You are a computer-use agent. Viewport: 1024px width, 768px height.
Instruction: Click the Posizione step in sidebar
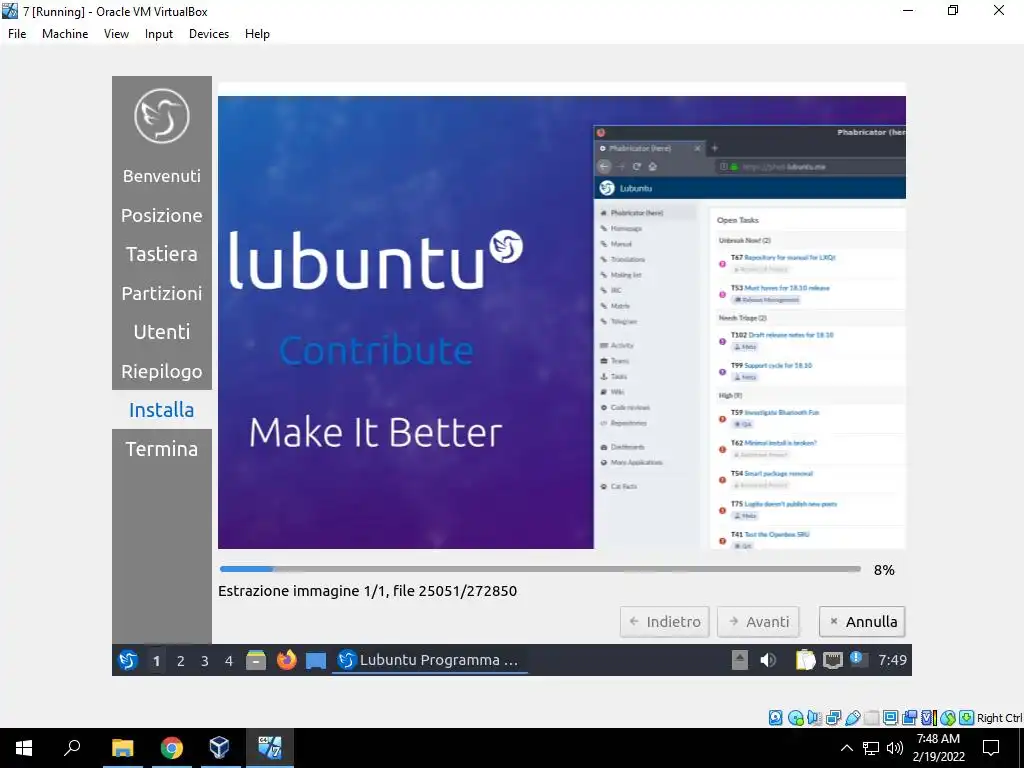click(x=162, y=215)
